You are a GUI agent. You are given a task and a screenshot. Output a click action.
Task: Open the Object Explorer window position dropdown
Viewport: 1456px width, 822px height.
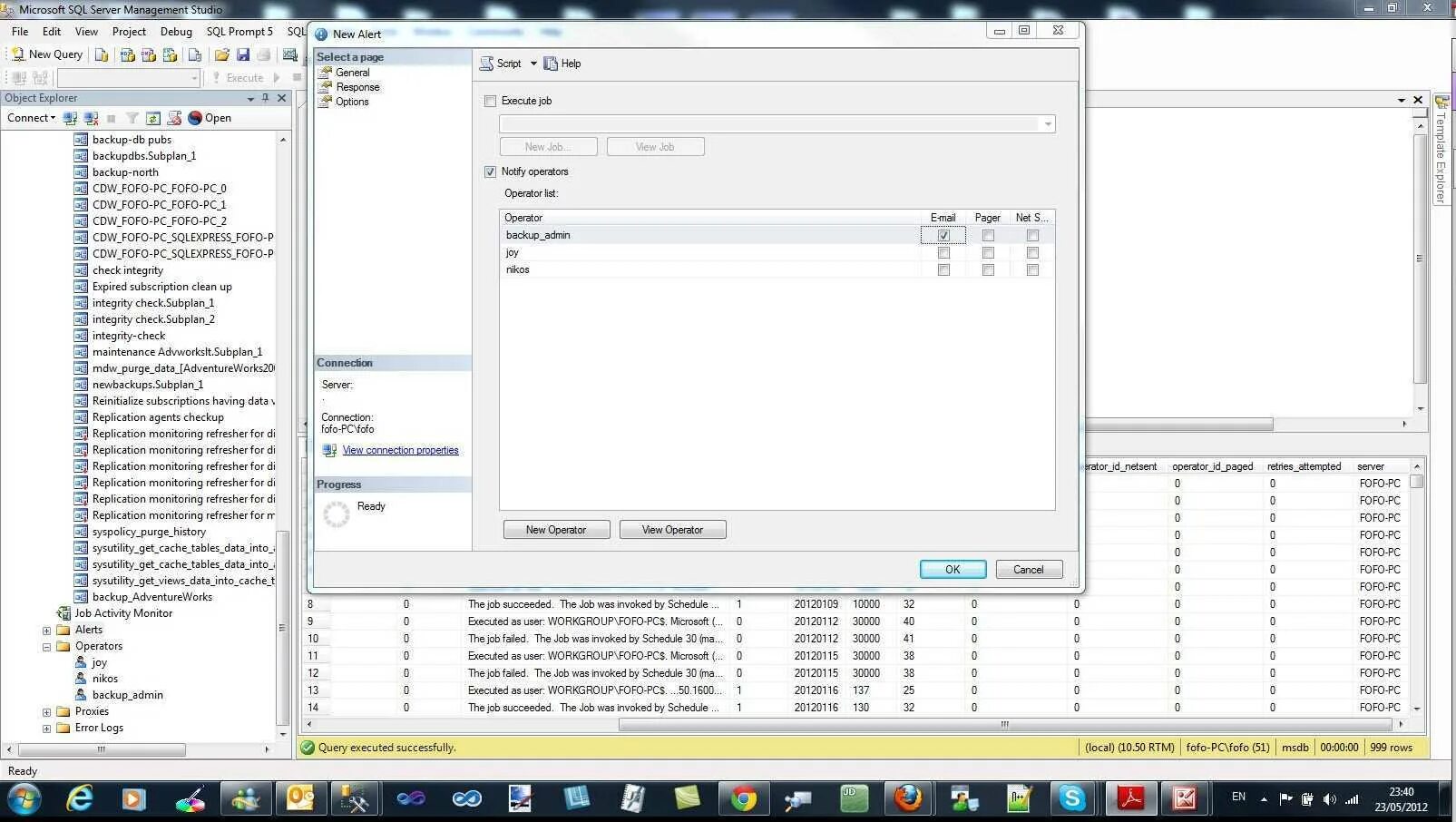click(250, 98)
